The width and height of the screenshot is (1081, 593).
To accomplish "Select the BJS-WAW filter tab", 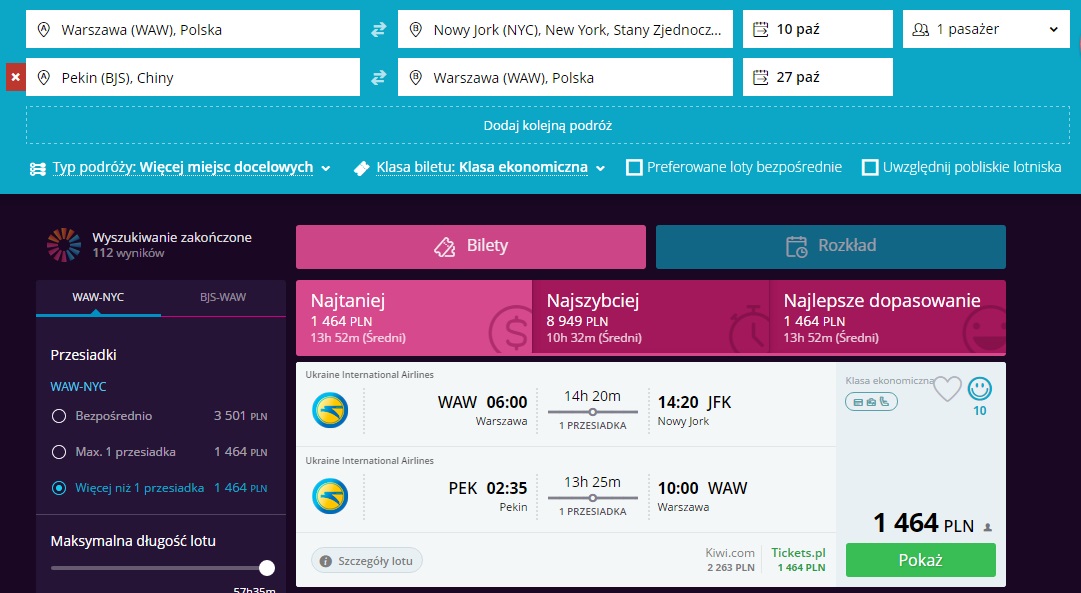I will tap(223, 297).
